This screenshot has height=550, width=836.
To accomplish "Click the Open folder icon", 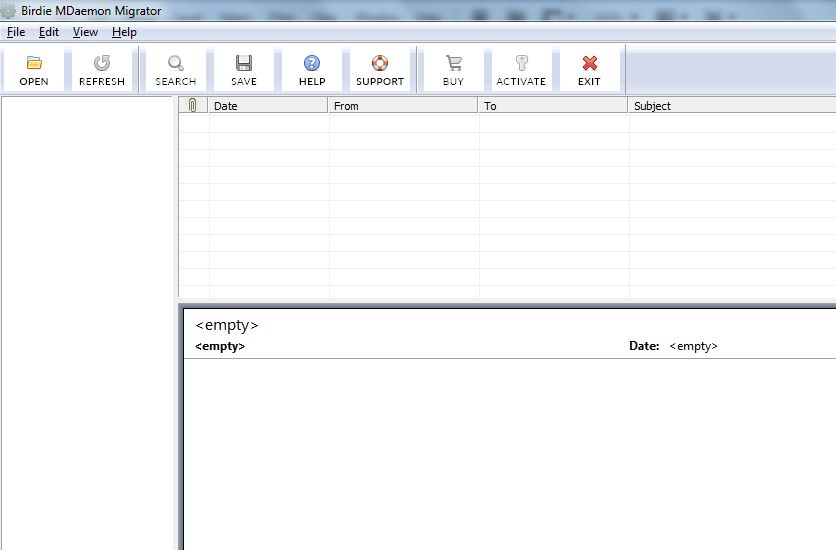I will point(34,63).
